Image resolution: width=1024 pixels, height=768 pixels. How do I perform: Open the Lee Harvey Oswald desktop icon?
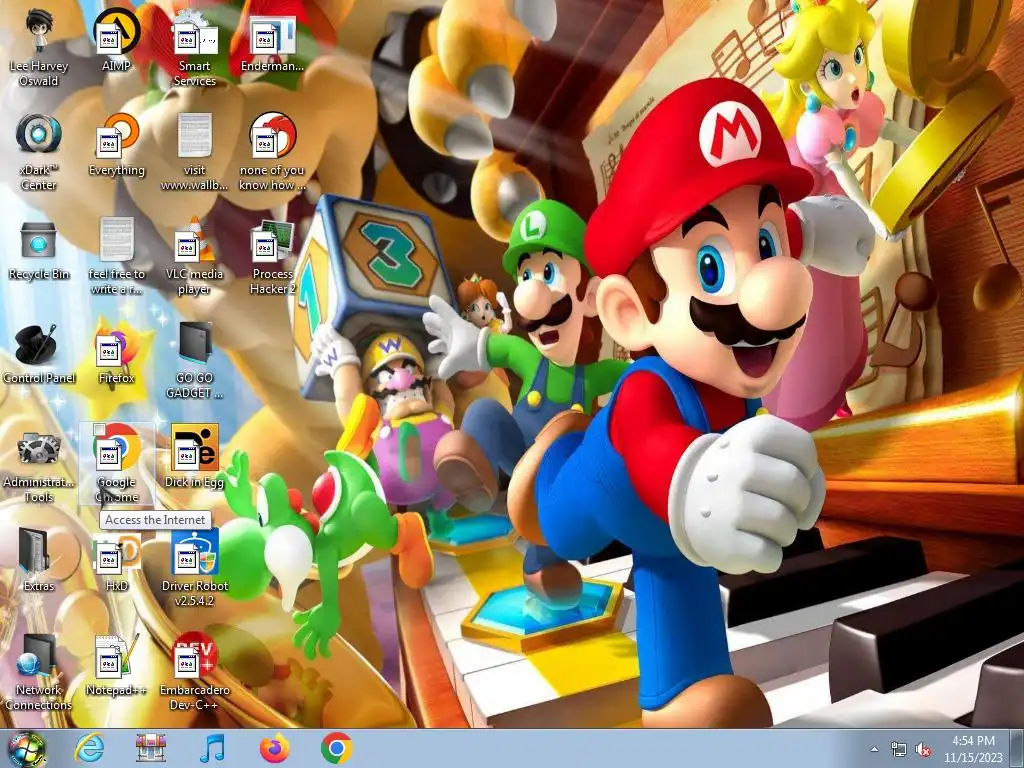pyautogui.click(x=39, y=48)
